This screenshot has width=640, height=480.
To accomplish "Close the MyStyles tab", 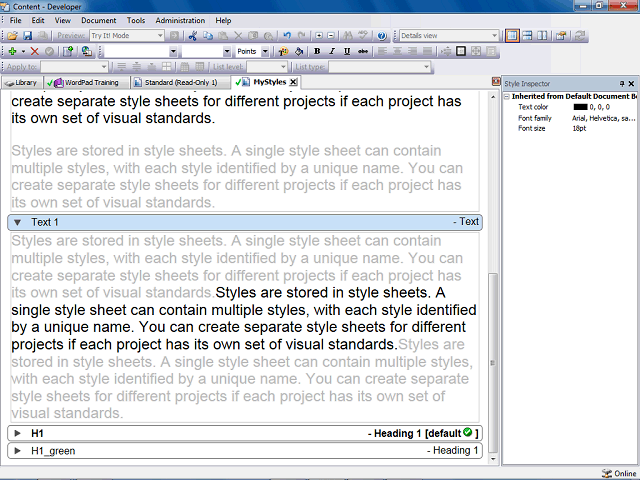I will pos(293,82).
